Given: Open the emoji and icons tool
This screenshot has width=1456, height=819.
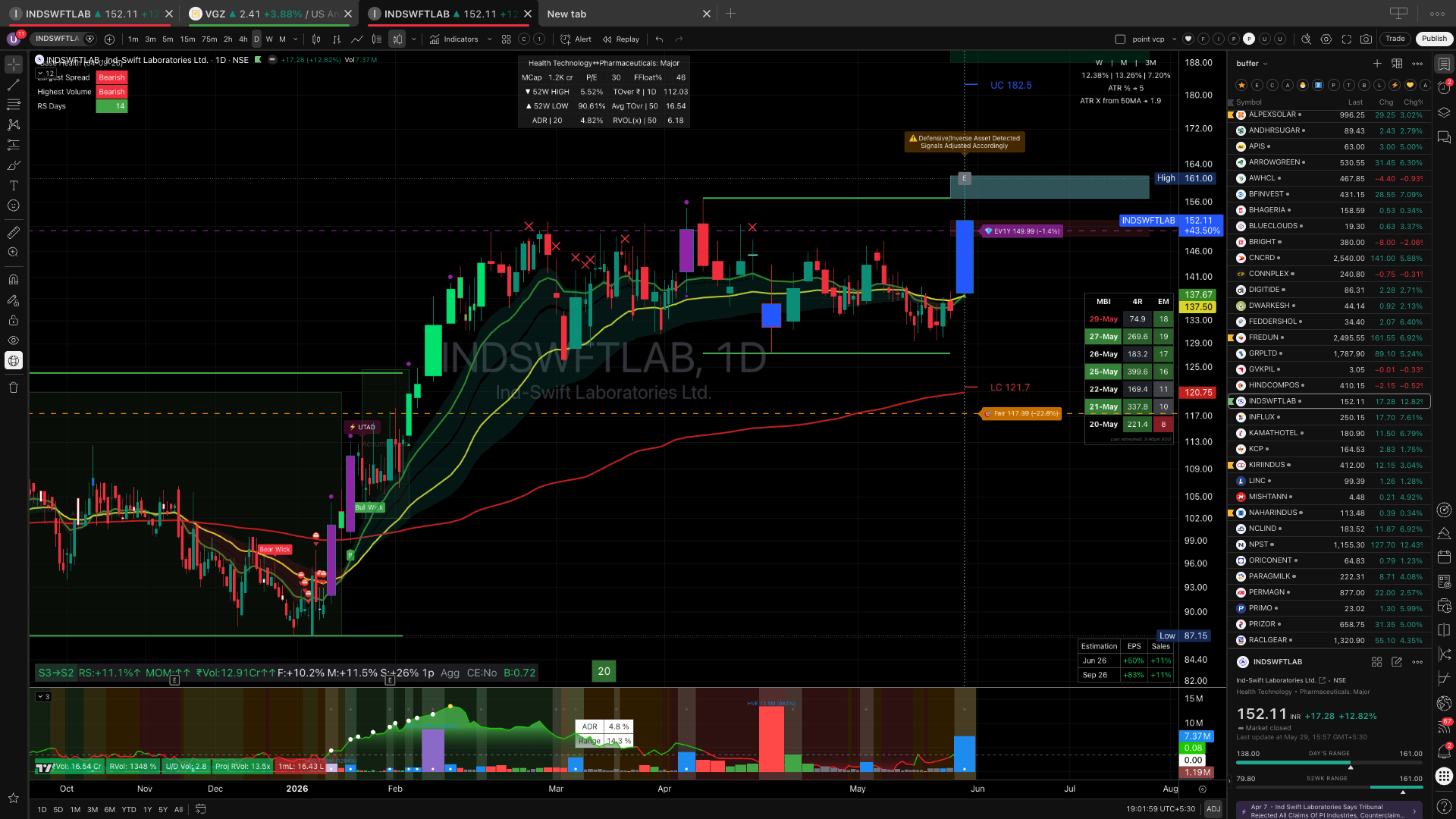Looking at the screenshot, I should [x=14, y=206].
